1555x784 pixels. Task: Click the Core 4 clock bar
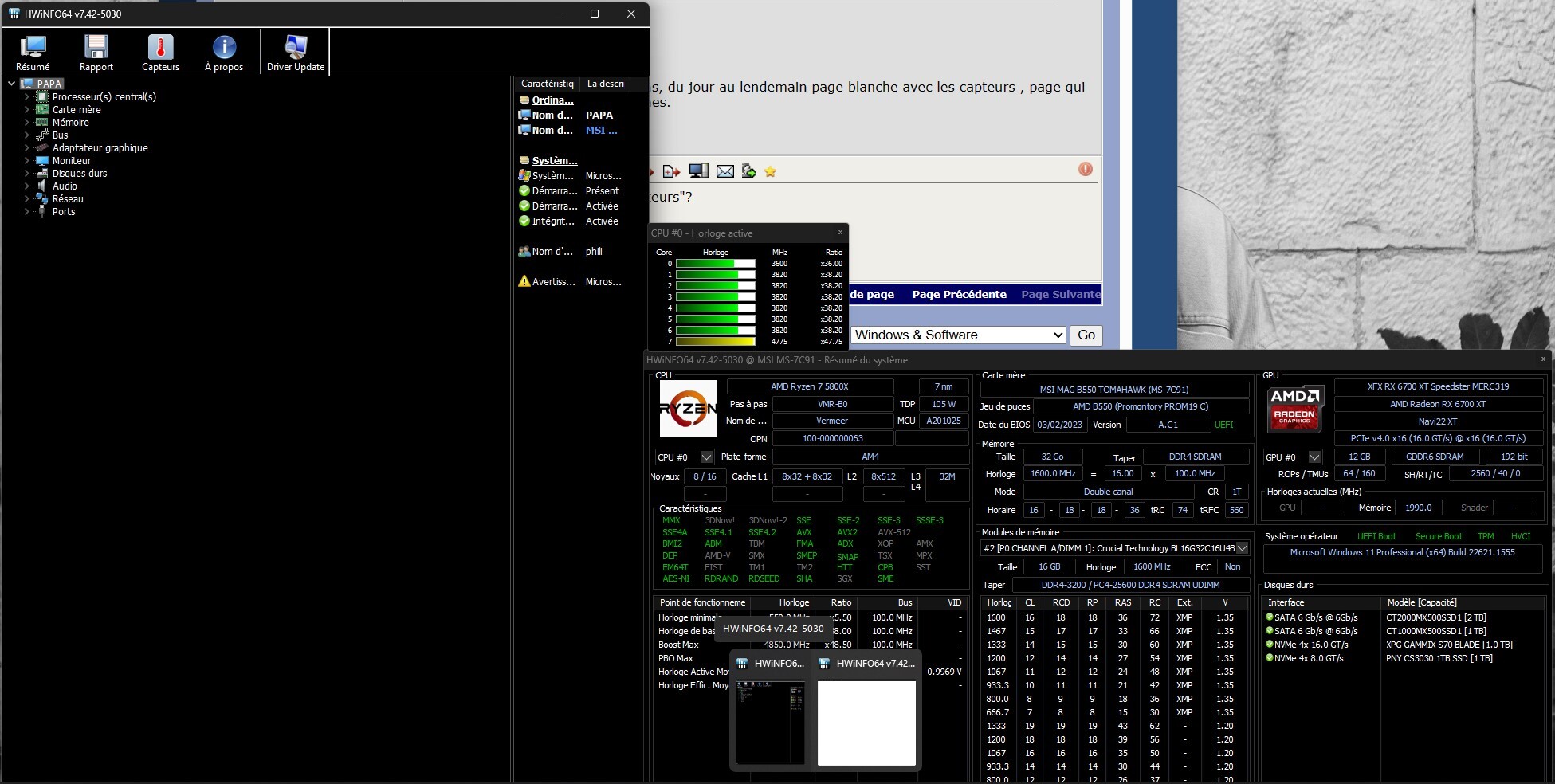pos(716,308)
